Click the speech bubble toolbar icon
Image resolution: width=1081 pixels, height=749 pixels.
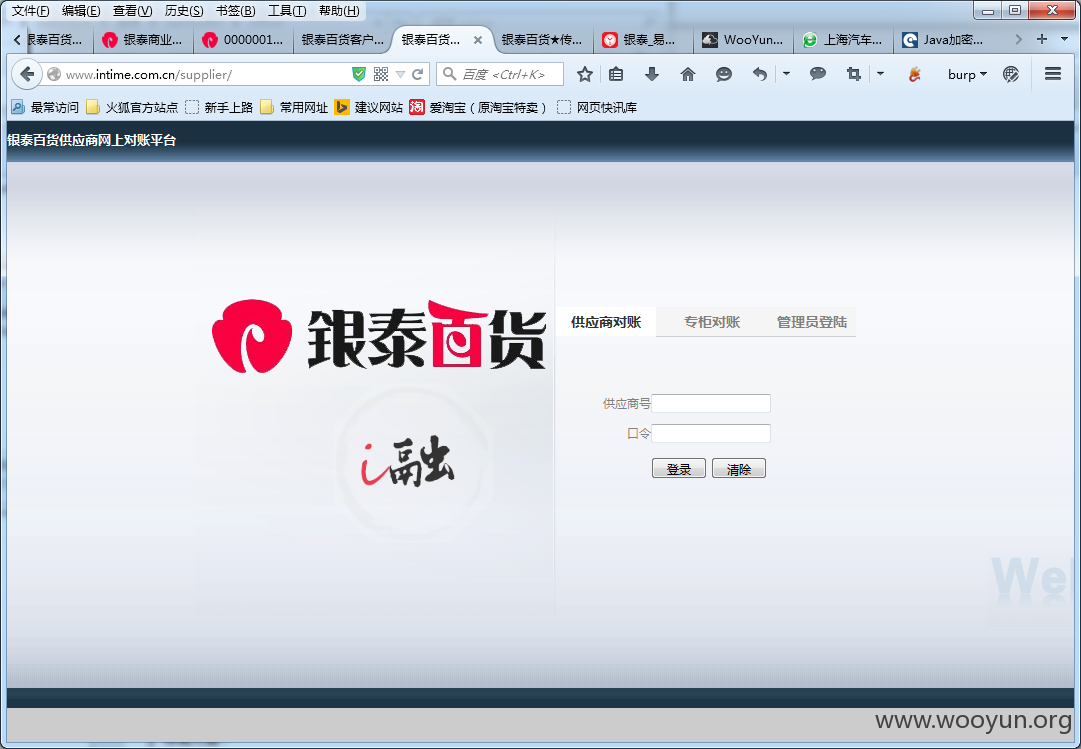(x=818, y=73)
